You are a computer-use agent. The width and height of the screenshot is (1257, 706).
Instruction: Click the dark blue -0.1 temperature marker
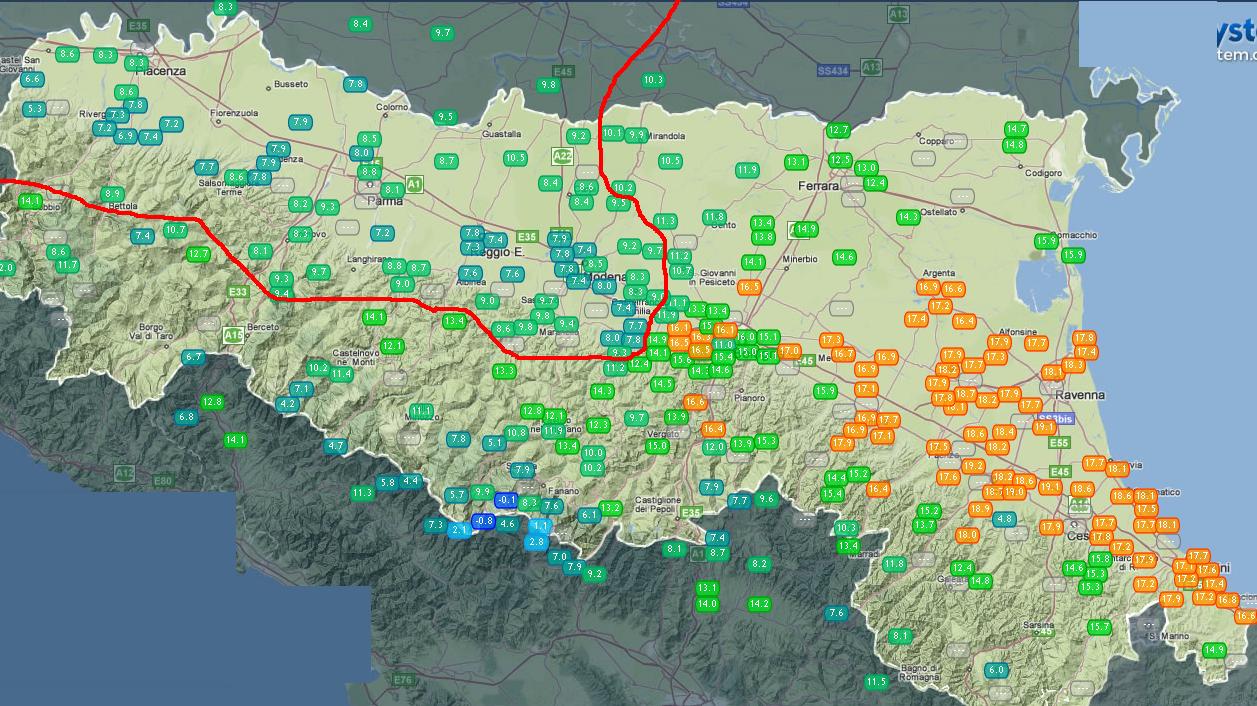coord(506,500)
